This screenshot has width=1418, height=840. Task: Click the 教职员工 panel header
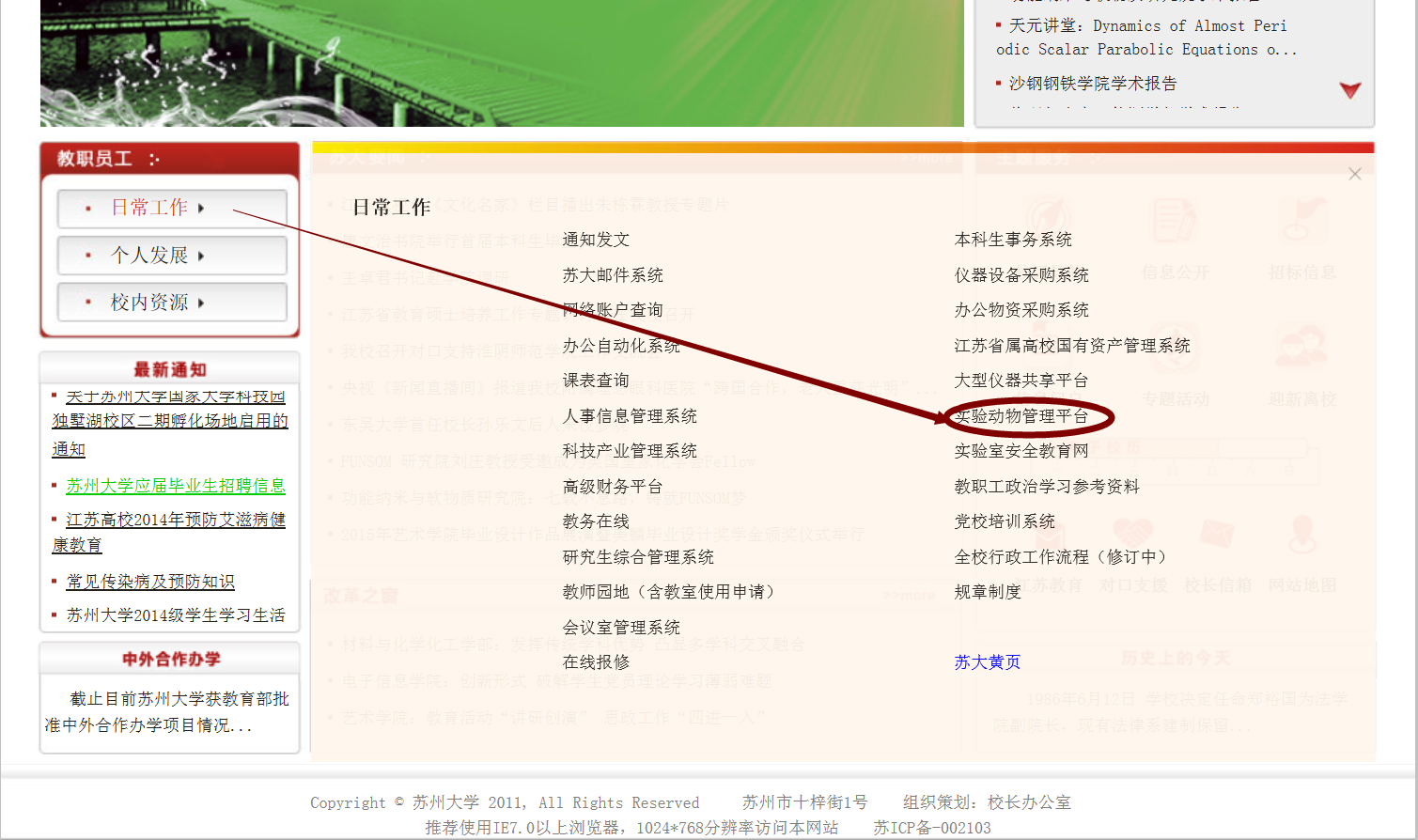pos(169,159)
